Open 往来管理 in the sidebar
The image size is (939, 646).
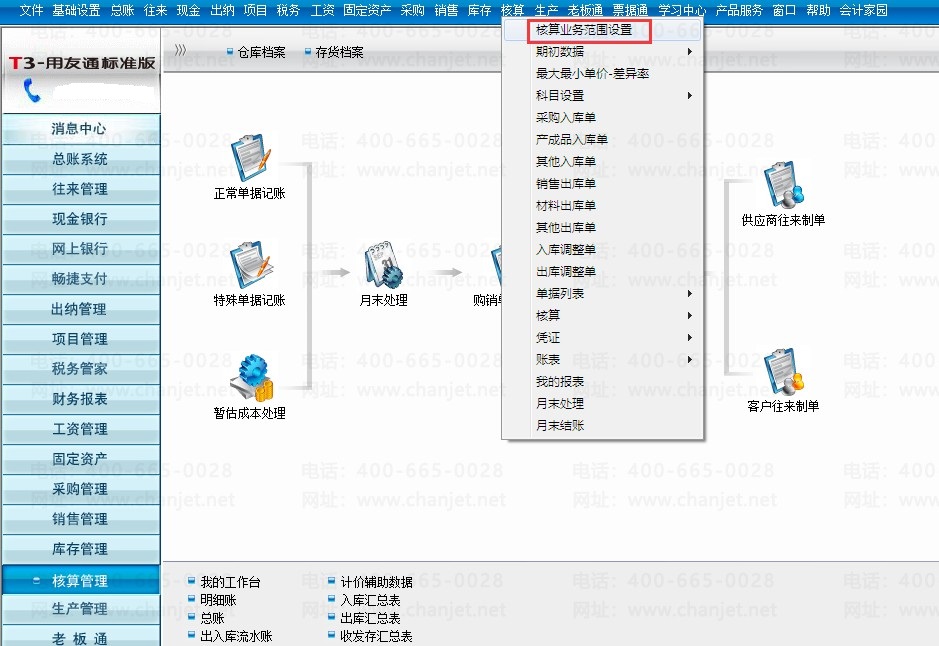(81, 189)
